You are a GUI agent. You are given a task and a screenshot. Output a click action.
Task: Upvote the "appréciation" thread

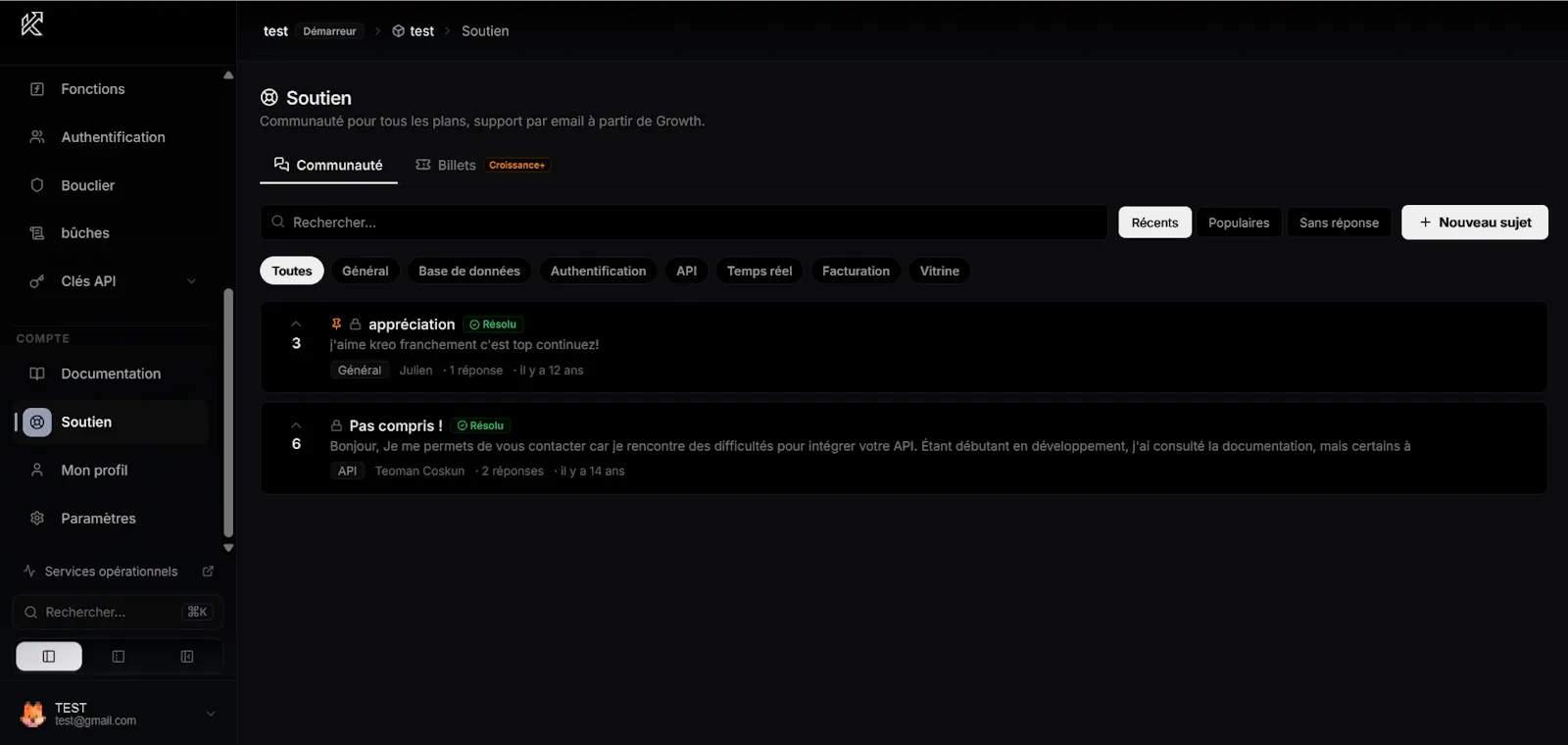pyautogui.click(x=296, y=323)
